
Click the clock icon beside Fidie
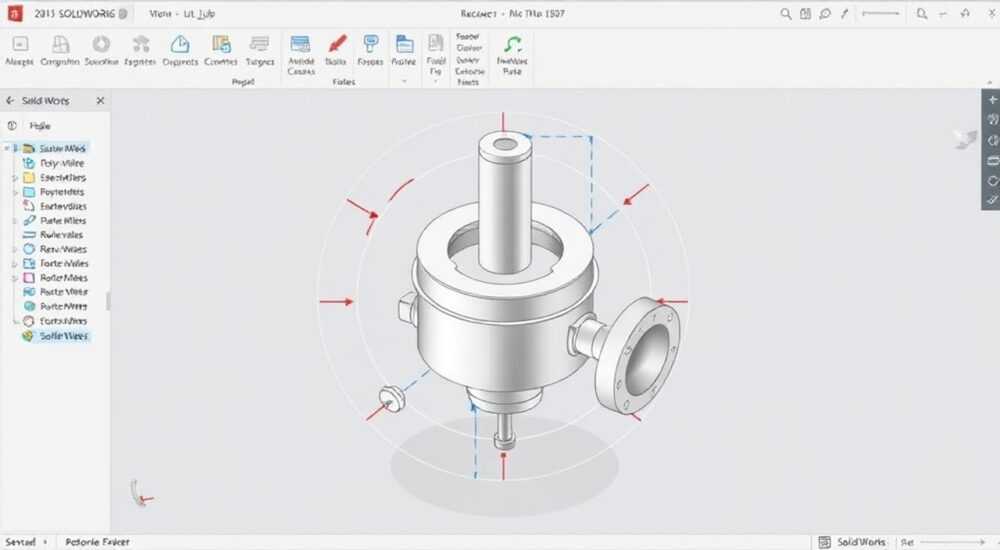(11, 126)
